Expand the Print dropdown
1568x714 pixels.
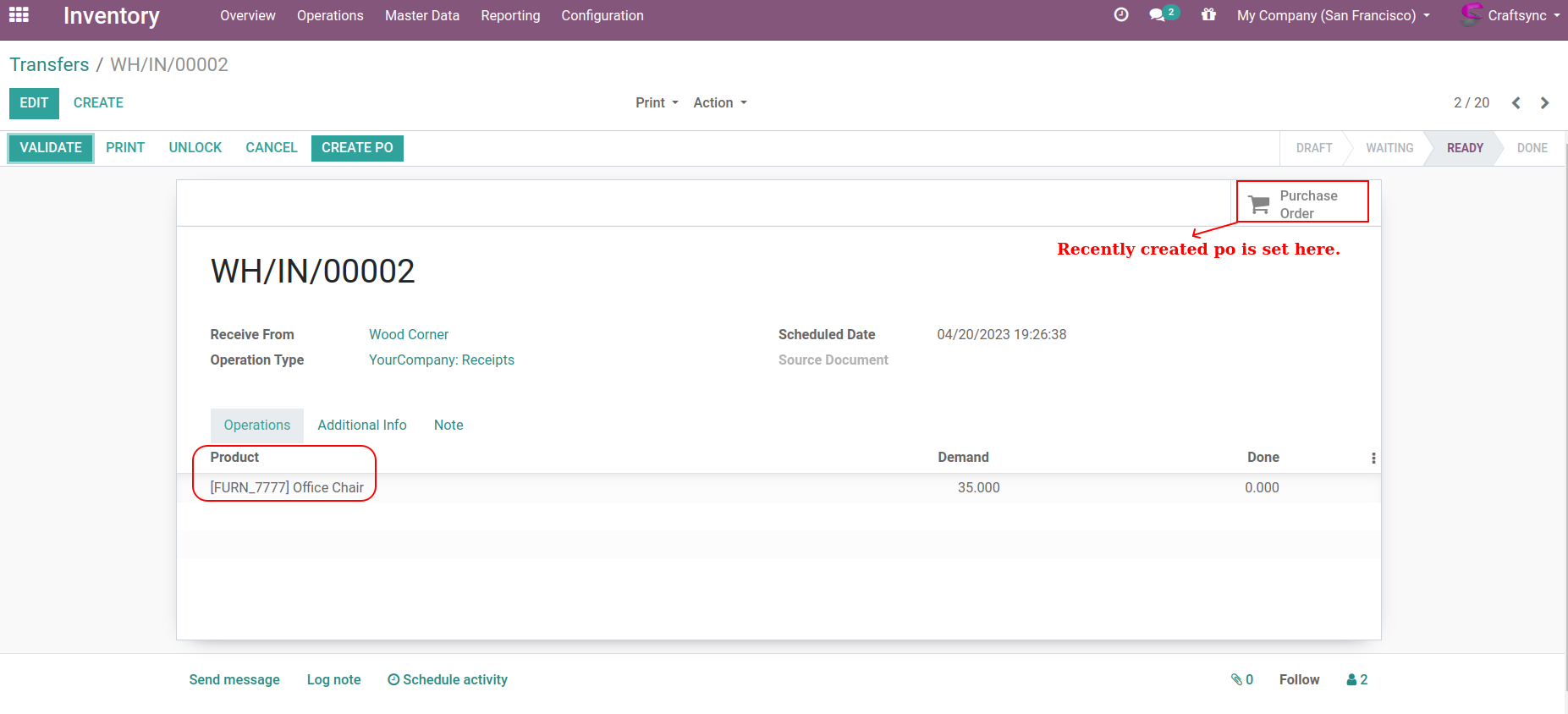tap(657, 103)
